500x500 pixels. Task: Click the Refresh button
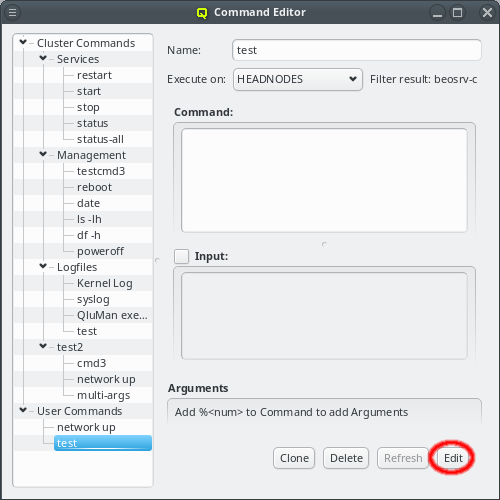point(403,458)
